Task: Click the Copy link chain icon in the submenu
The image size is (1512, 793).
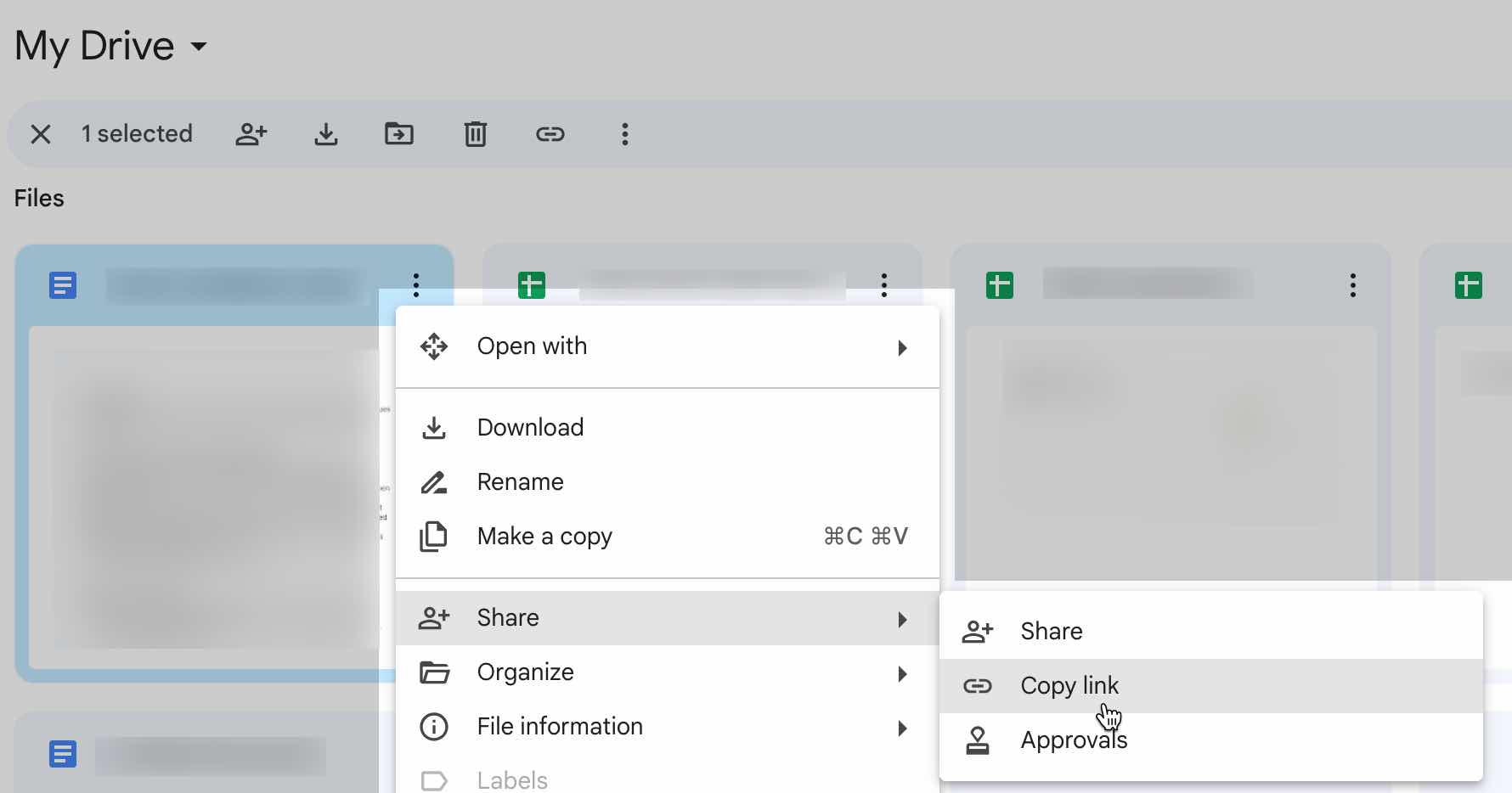Action: click(979, 685)
